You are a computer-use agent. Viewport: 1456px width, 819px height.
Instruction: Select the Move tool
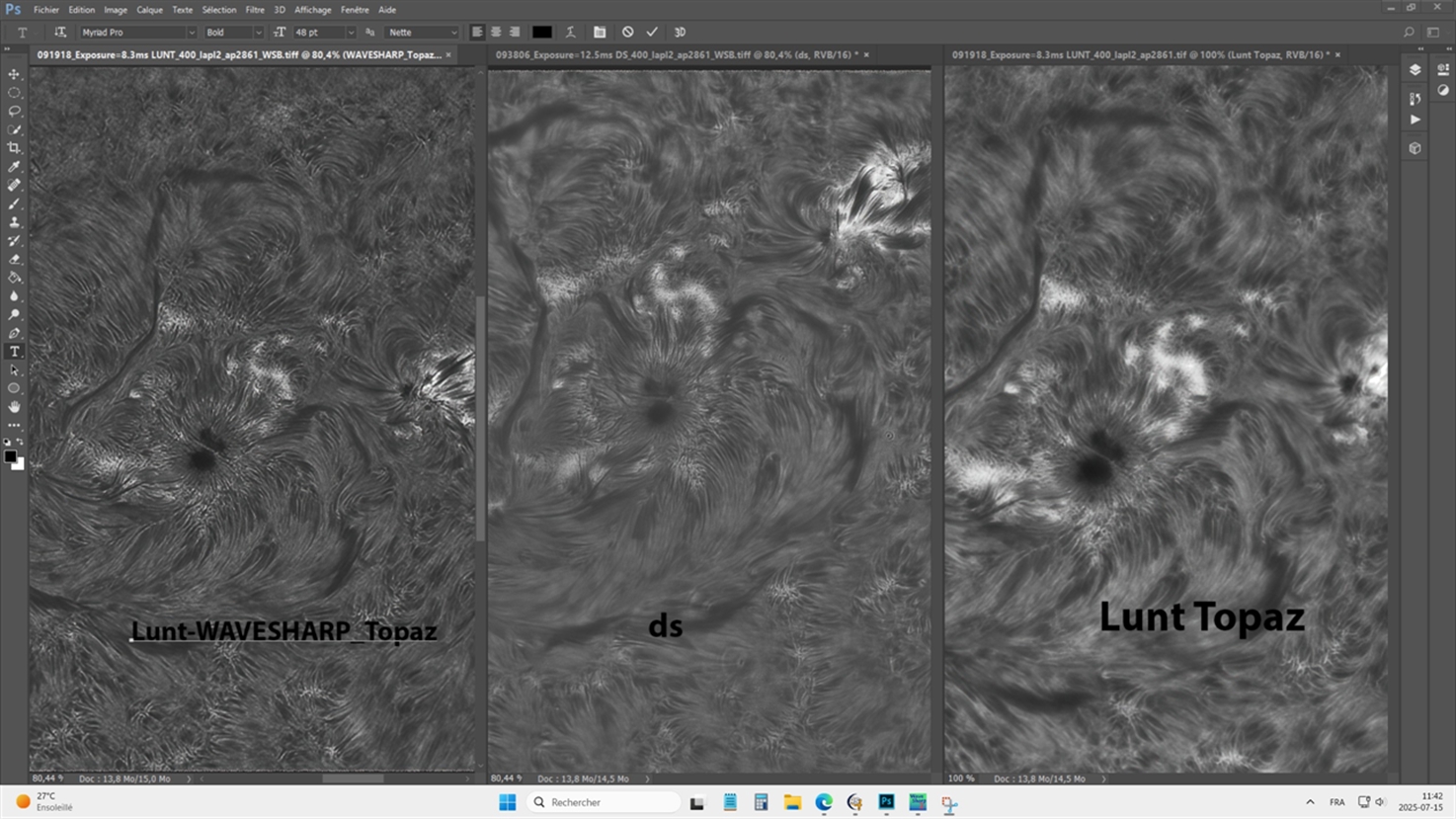tap(14, 74)
